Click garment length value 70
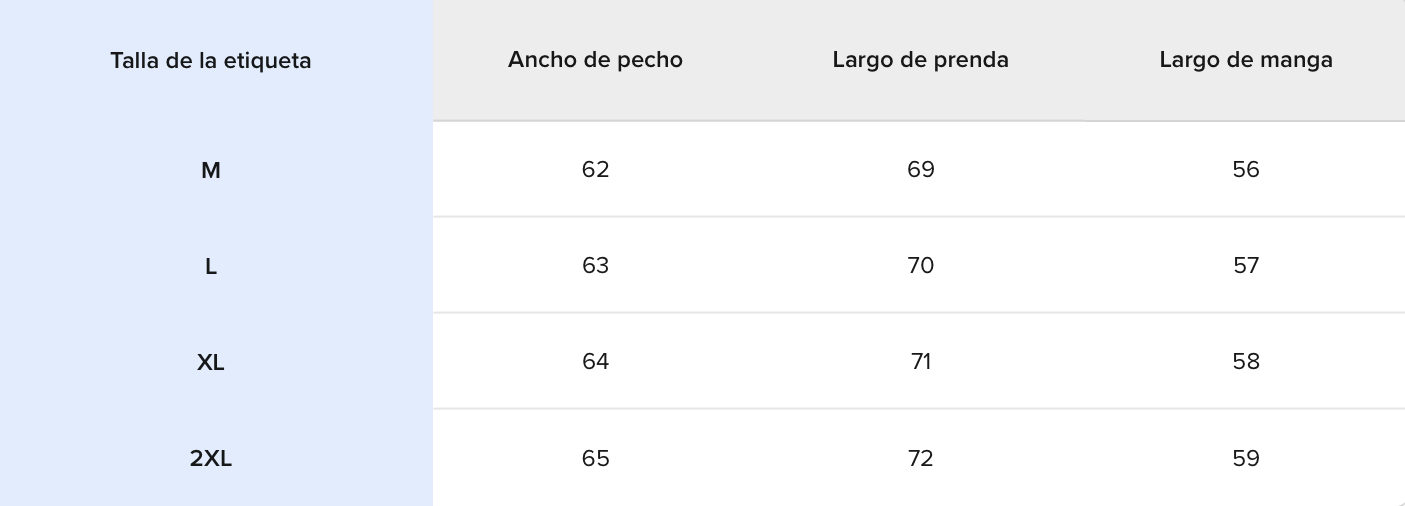 (x=920, y=266)
